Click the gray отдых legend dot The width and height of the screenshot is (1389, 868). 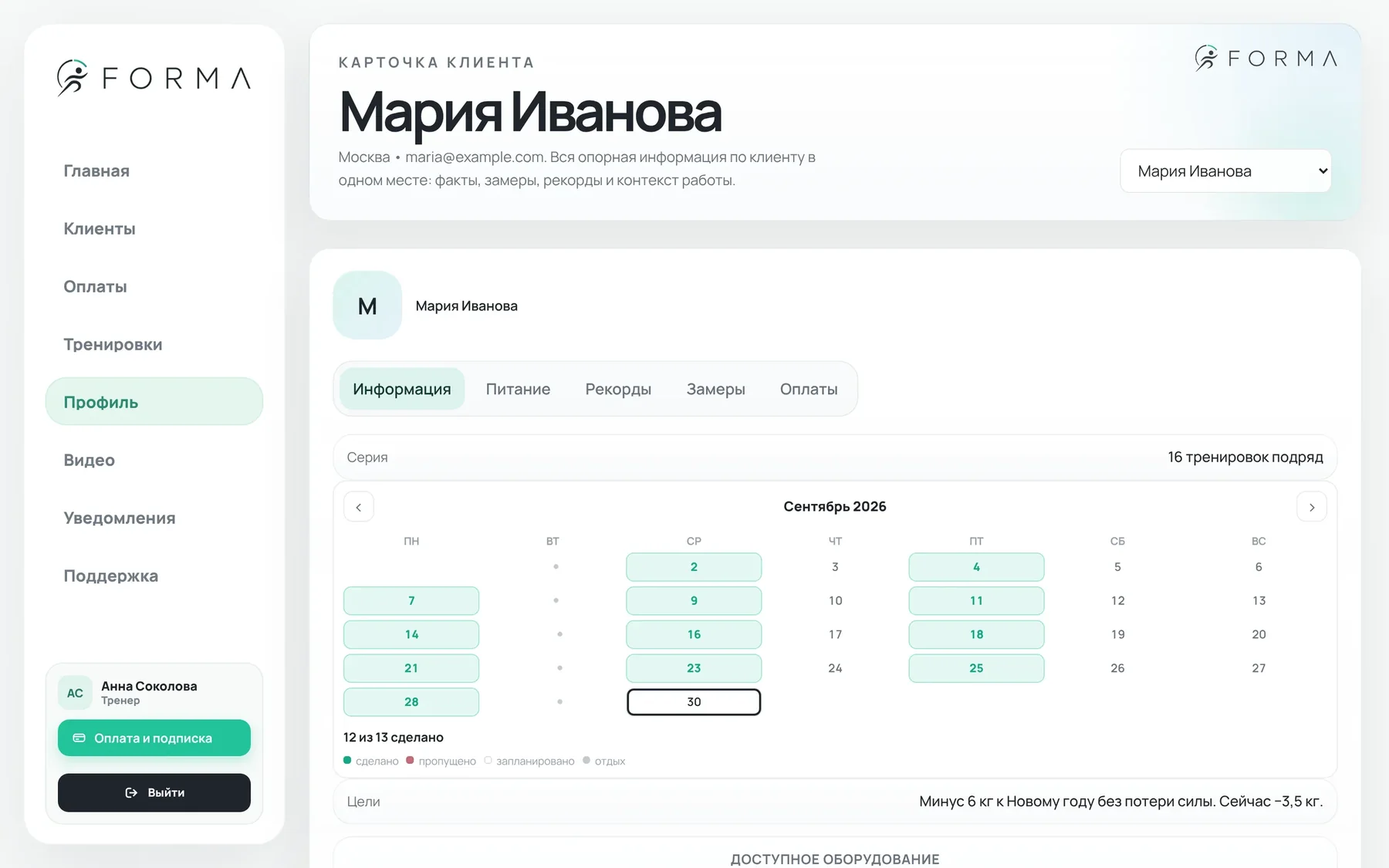pos(586,760)
